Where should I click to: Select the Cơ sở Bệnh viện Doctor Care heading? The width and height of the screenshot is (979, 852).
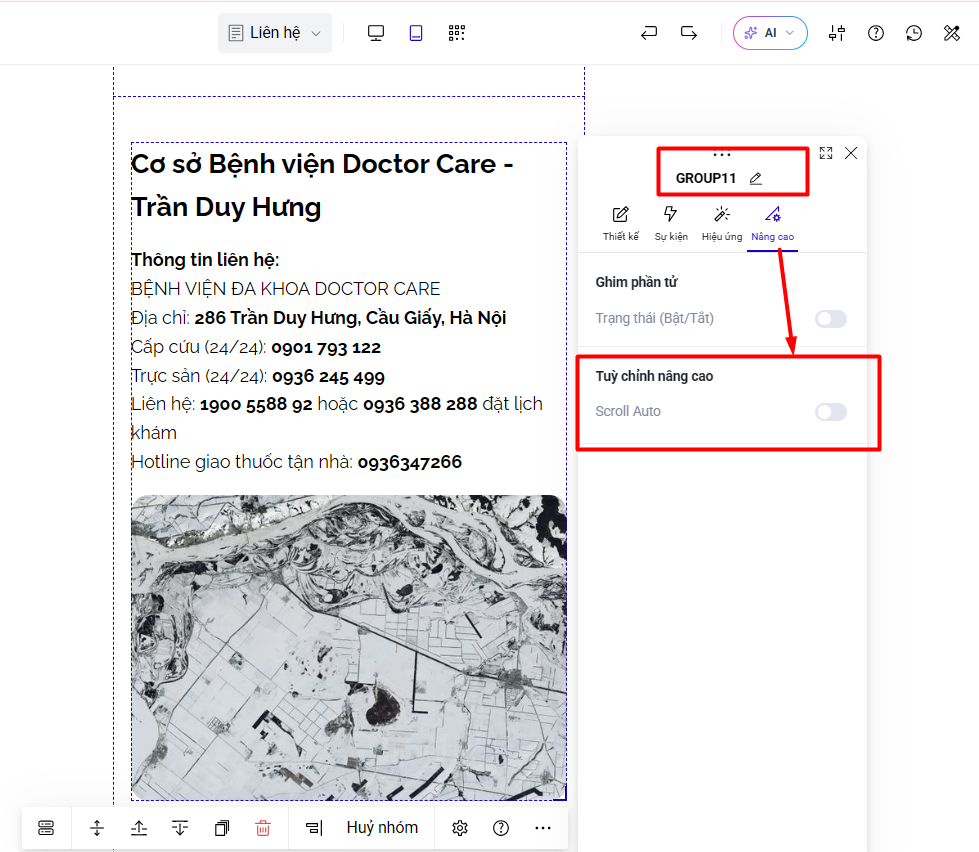coord(322,185)
